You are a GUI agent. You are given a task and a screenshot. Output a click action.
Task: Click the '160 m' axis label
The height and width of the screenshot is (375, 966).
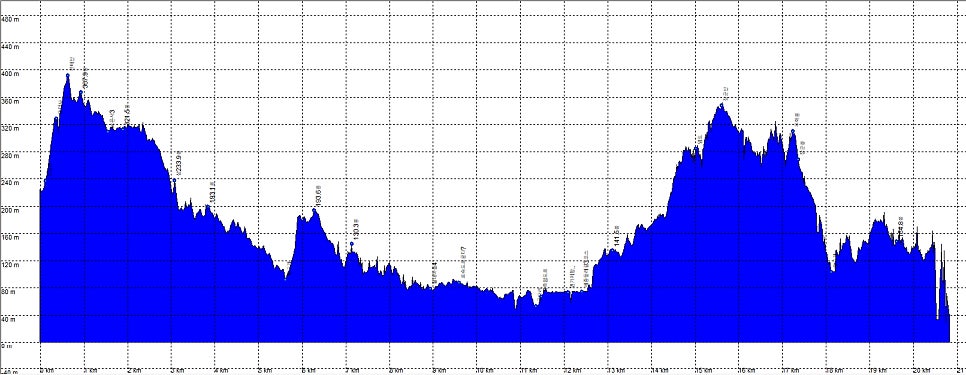10,237
